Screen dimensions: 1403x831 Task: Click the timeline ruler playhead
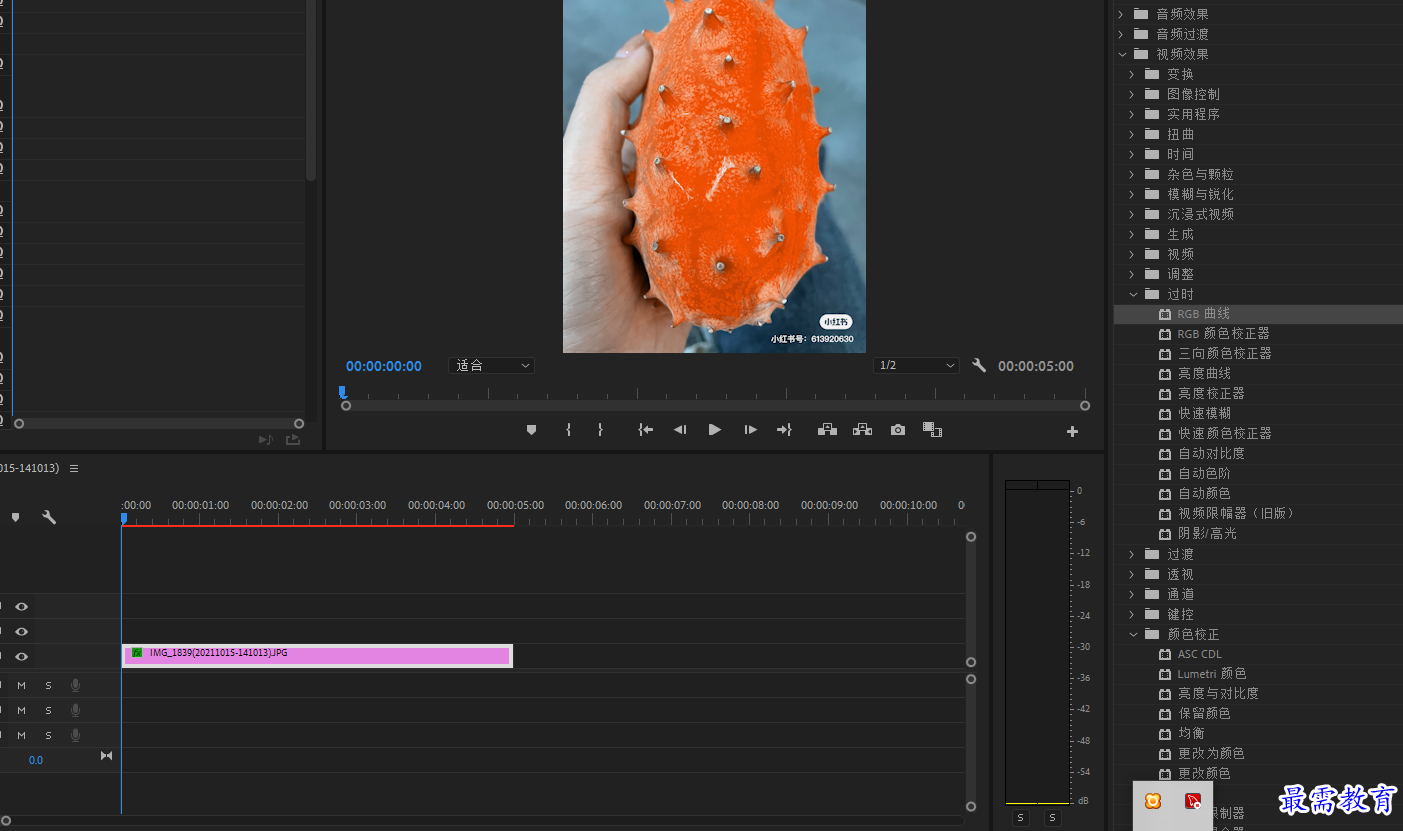pyautogui.click(x=124, y=518)
